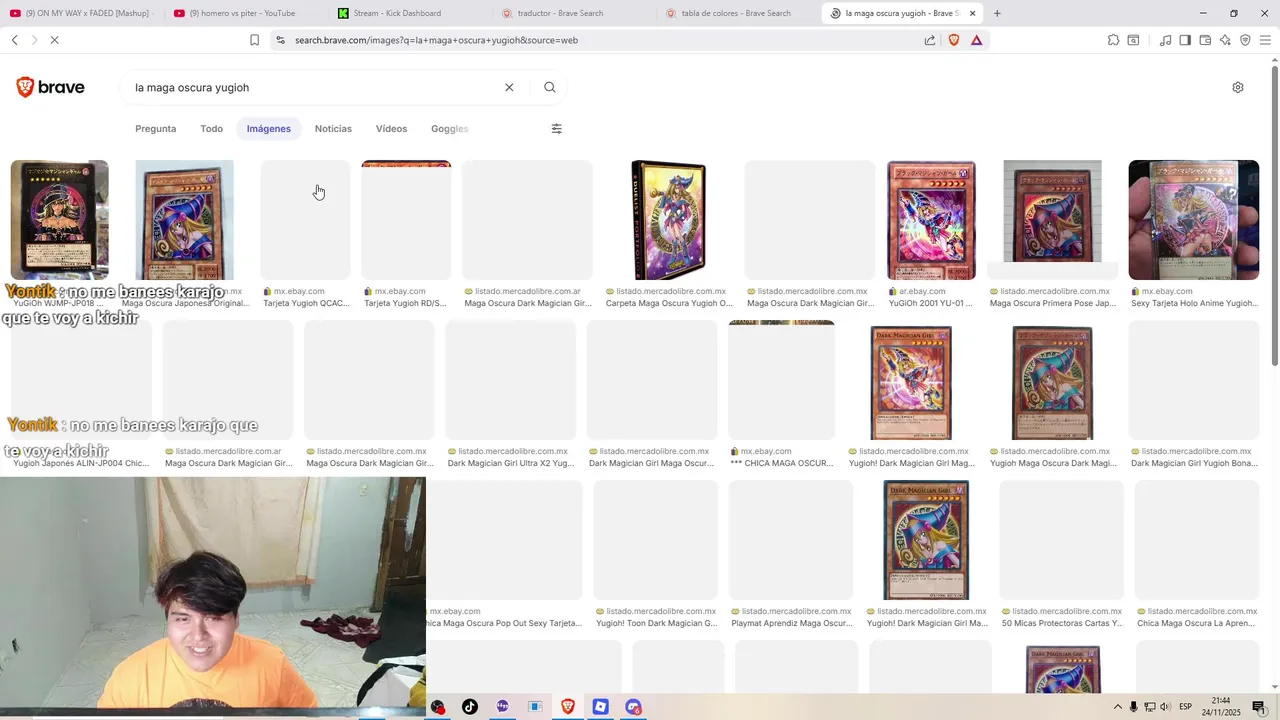Screen dimensions: 1280x720
Task: Open the Brave Rewards triangle icon
Action: tap(976, 40)
